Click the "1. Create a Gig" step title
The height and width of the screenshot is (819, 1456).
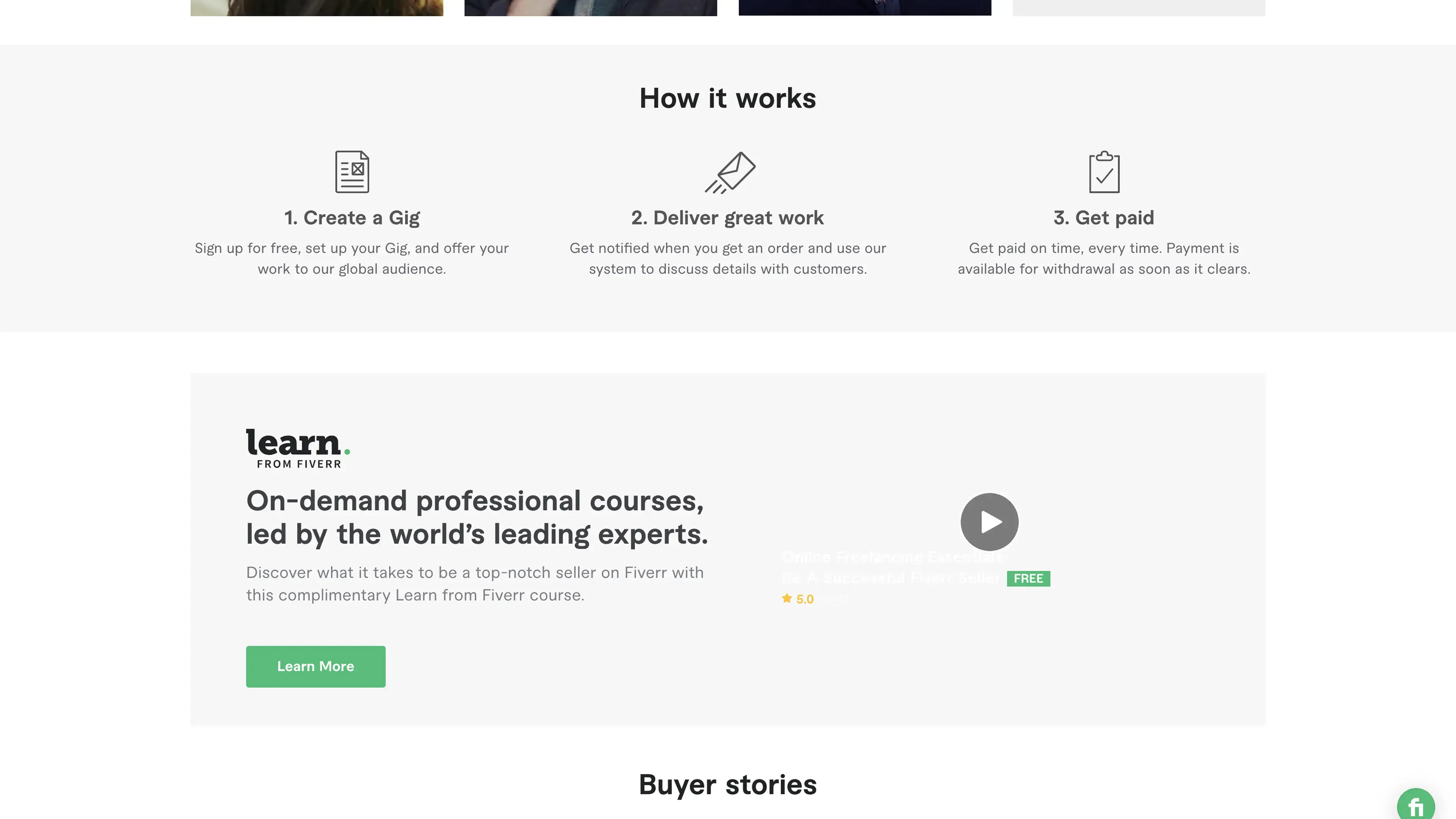click(351, 218)
